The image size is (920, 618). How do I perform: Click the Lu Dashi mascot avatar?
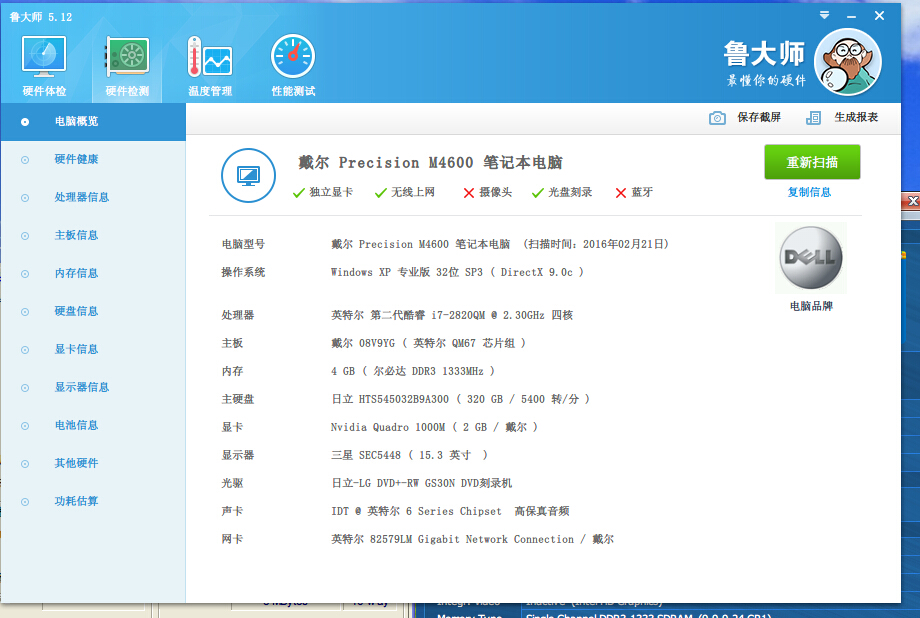(847, 60)
